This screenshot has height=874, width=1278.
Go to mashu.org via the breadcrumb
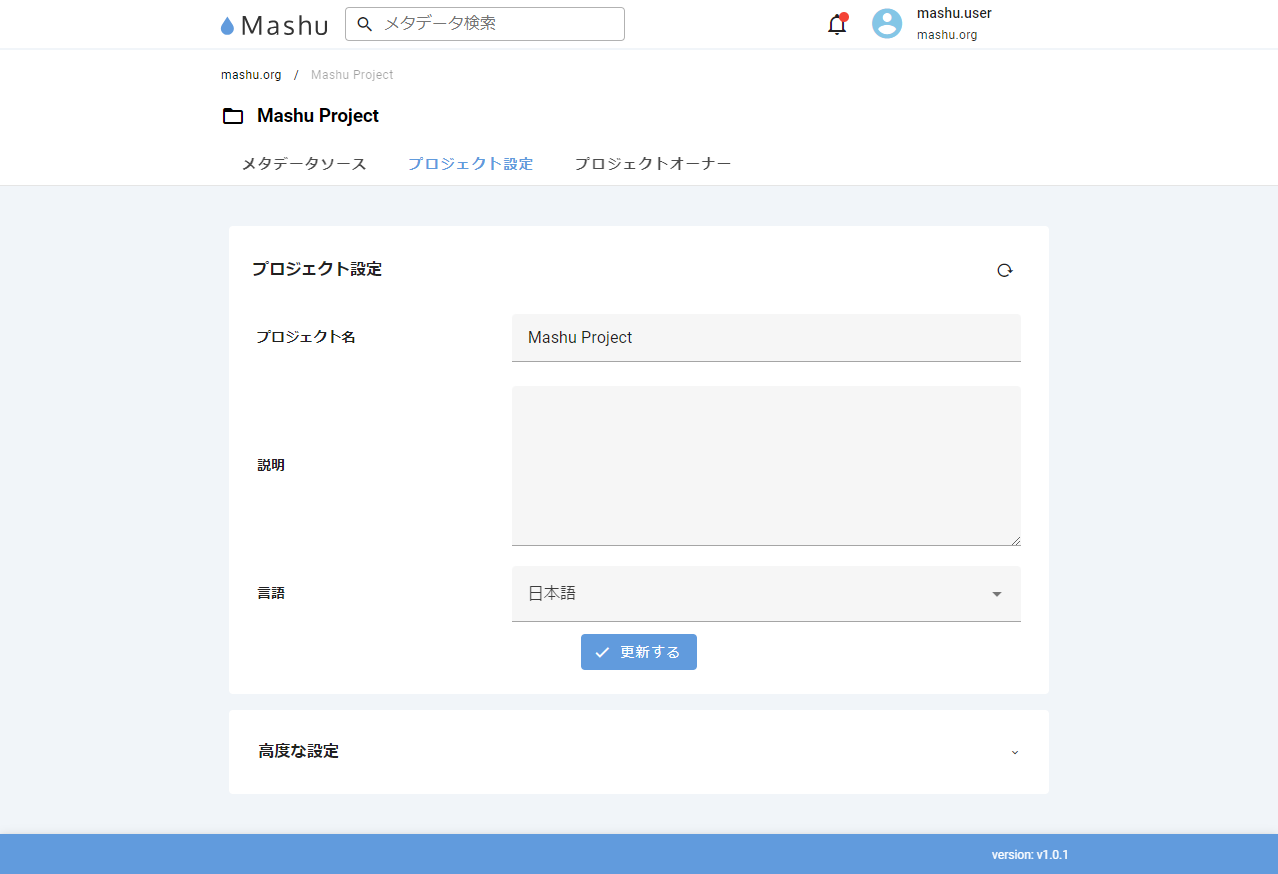pos(251,75)
